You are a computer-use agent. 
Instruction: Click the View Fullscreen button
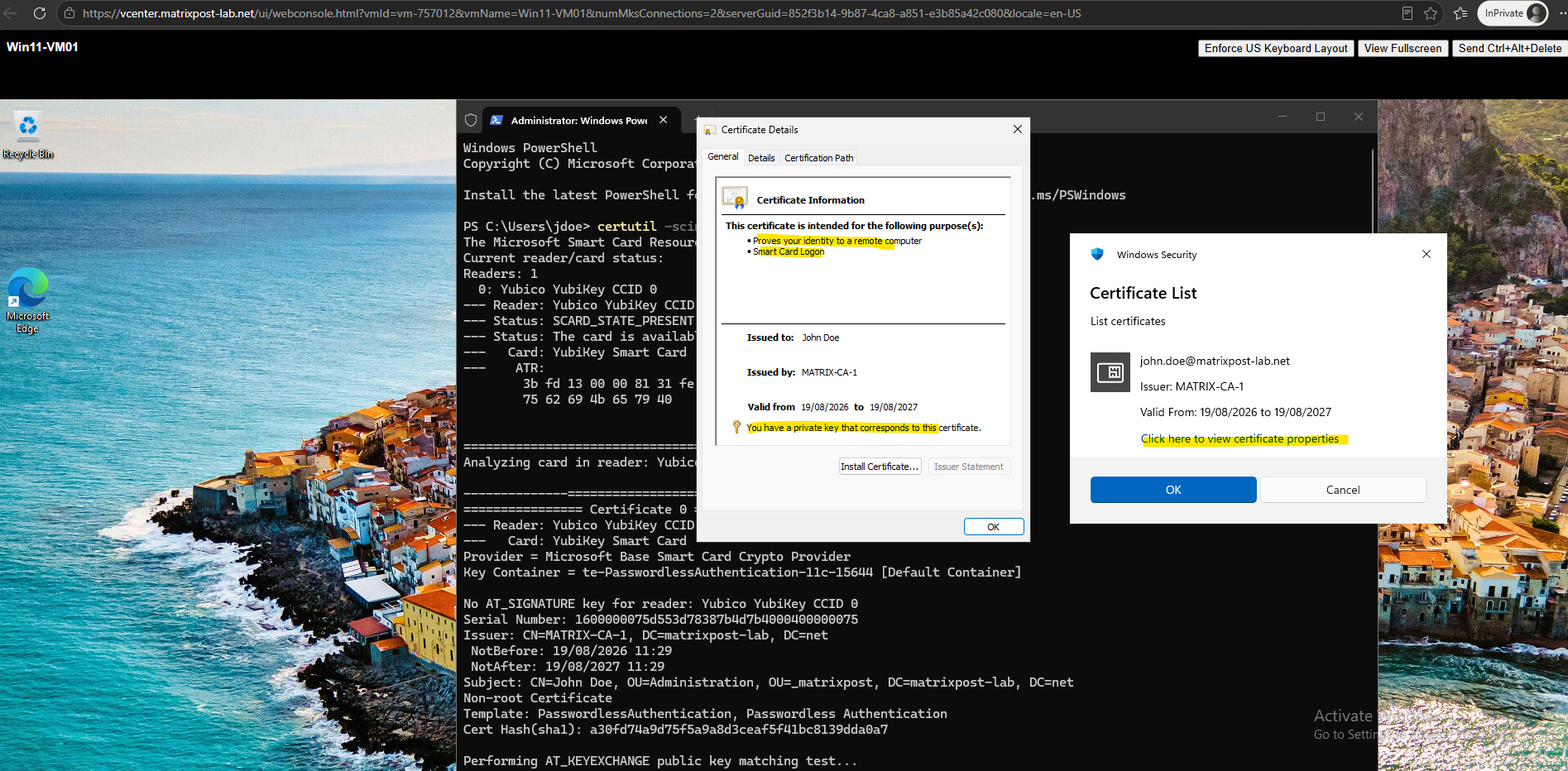[x=1403, y=49]
